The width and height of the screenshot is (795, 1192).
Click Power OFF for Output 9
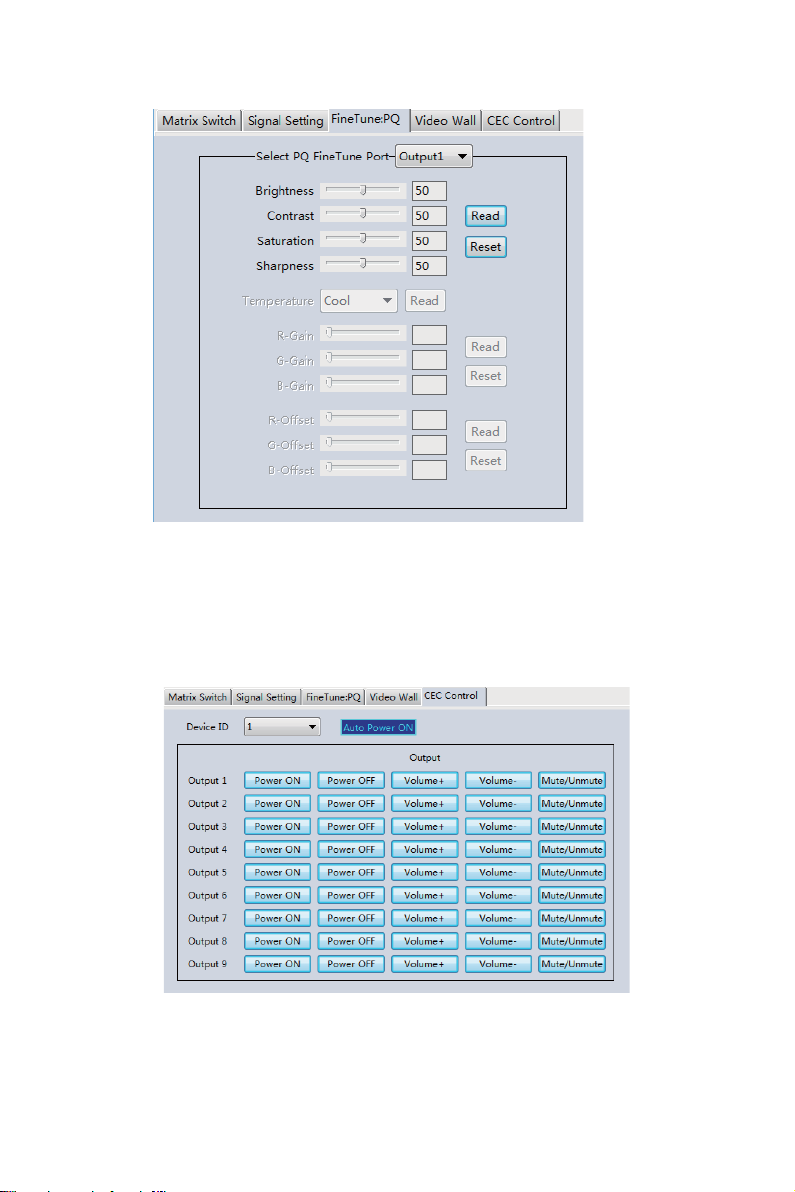(x=351, y=964)
